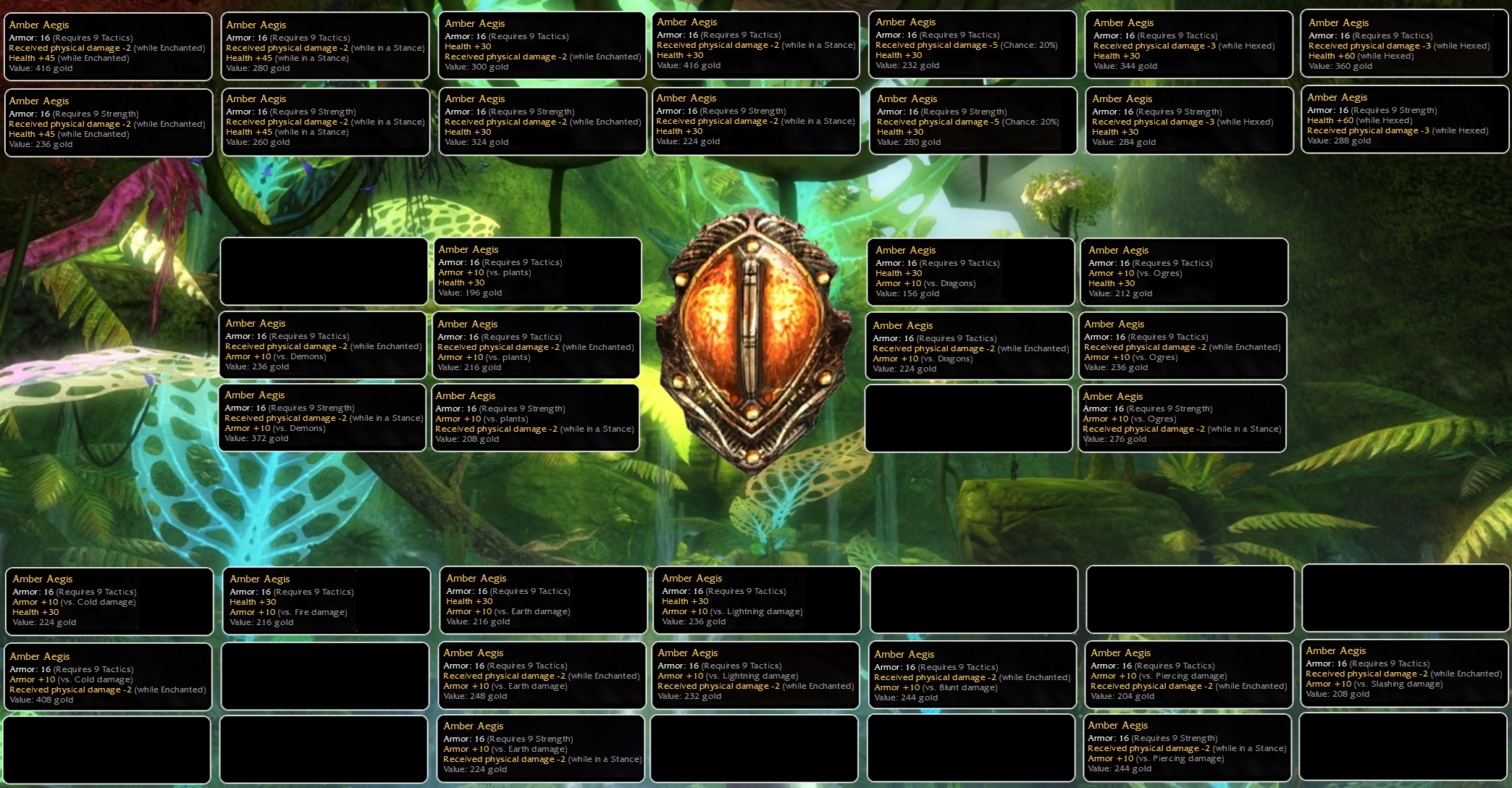Viewport: 1512px width, 788px height.
Task: Choose the Tactics Health +45 card, 280 gold
Action: click(x=325, y=46)
